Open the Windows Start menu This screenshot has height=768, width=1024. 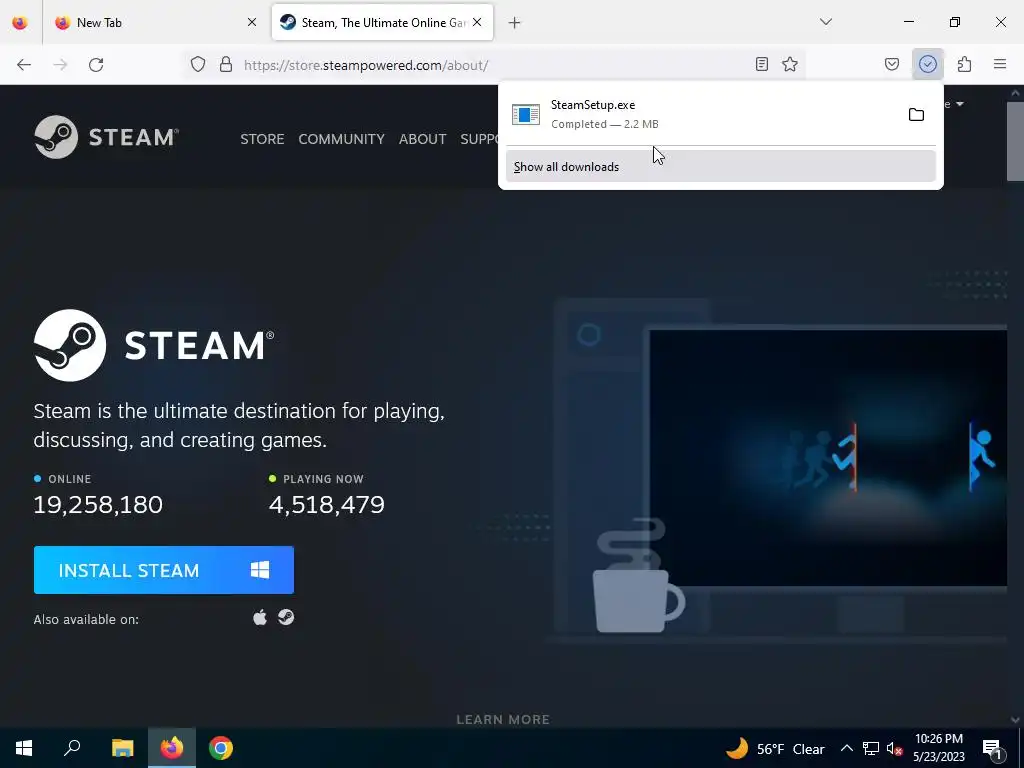click(24, 748)
